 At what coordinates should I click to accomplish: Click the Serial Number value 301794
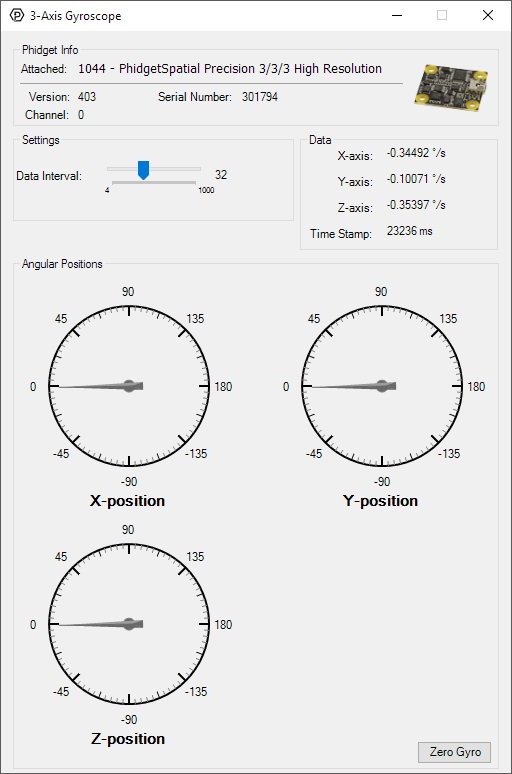[x=260, y=97]
